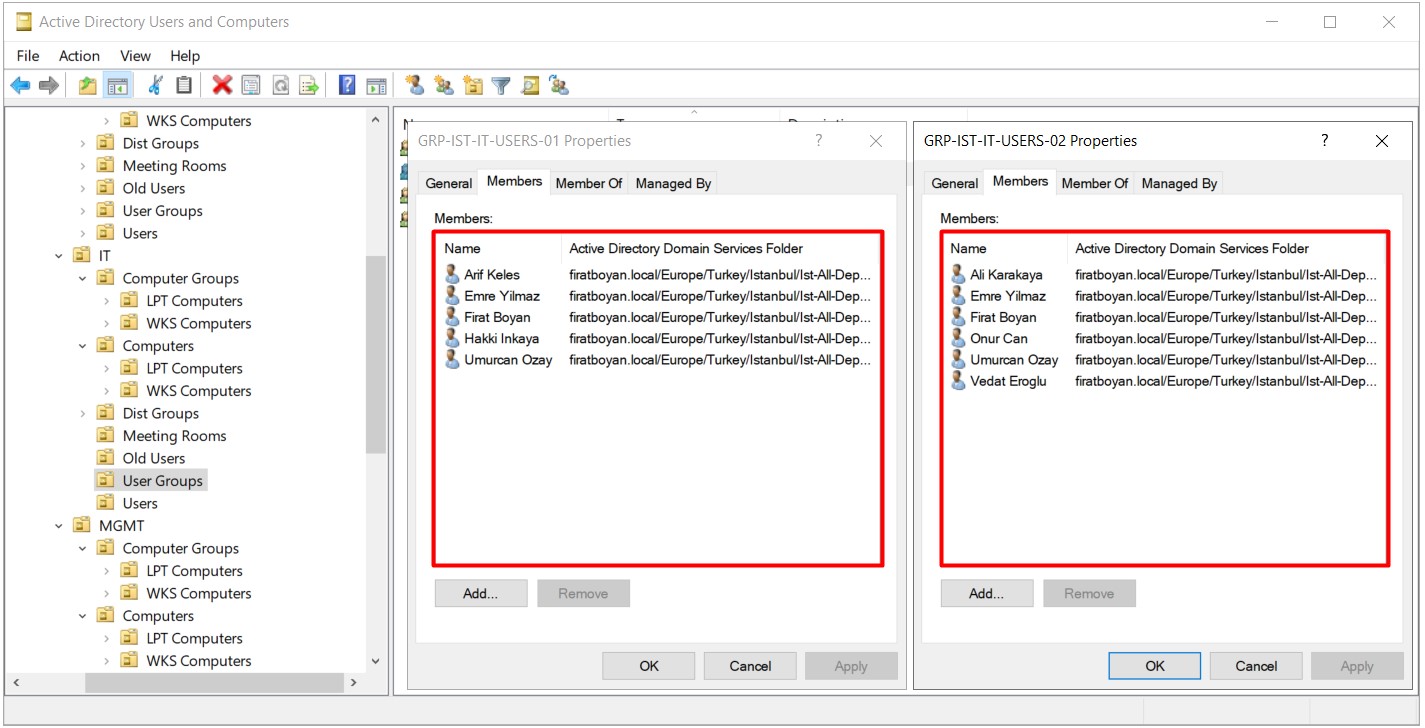Click Cancel in USERS-02 Properties
This screenshot has height=728, width=1425.
pos(1256,666)
